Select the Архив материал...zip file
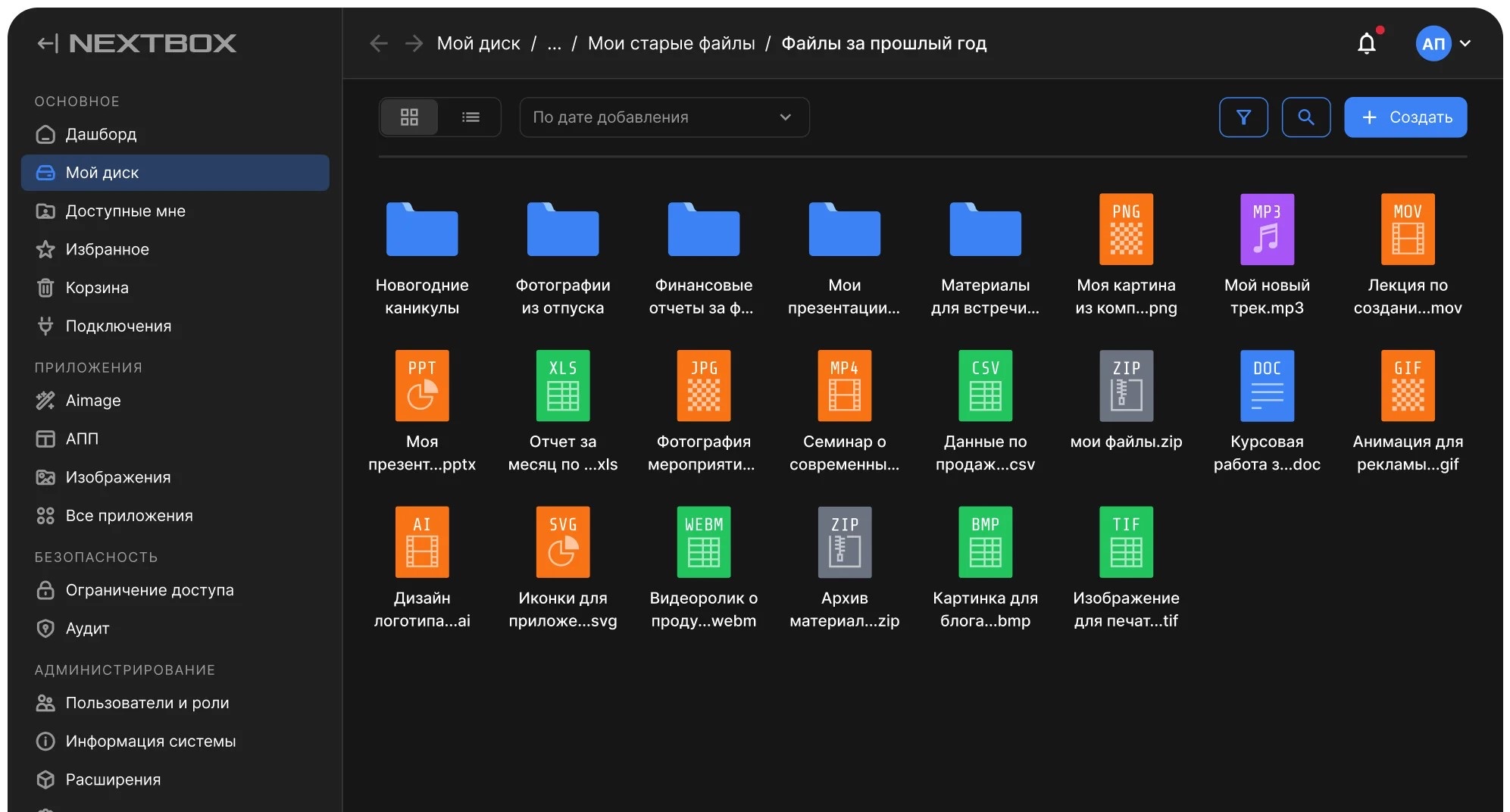The height and width of the screenshot is (812, 1510). click(x=844, y=570)
